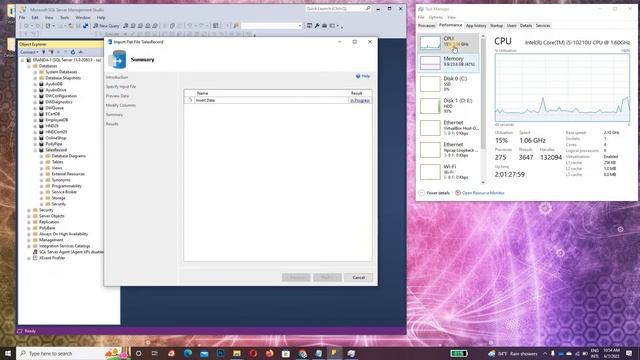Expand the AyuboDB database node
Image resolution: width=640 pixels, height=360 pixels.
point(35,84)
